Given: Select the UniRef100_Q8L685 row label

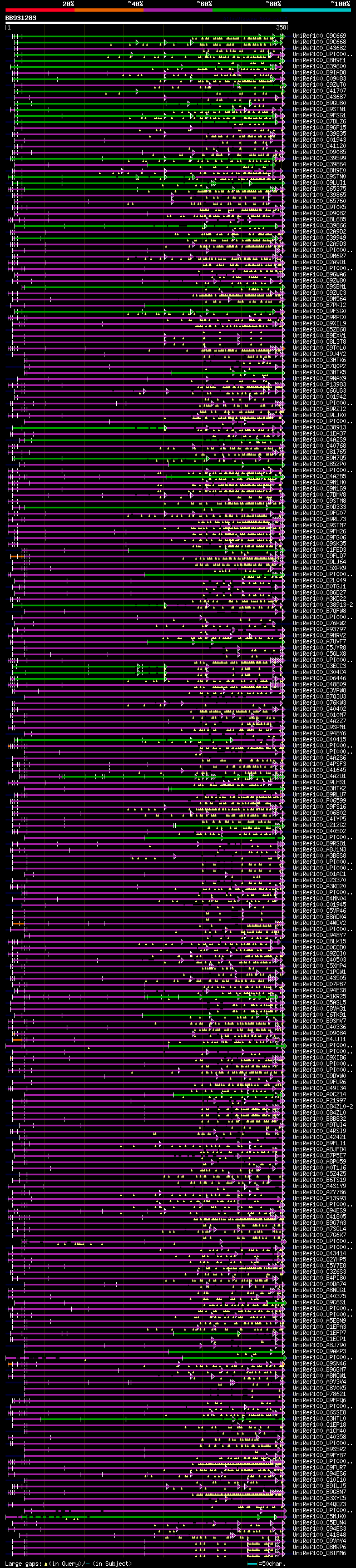Looking at the screenshot, I should tap(319, 219).
